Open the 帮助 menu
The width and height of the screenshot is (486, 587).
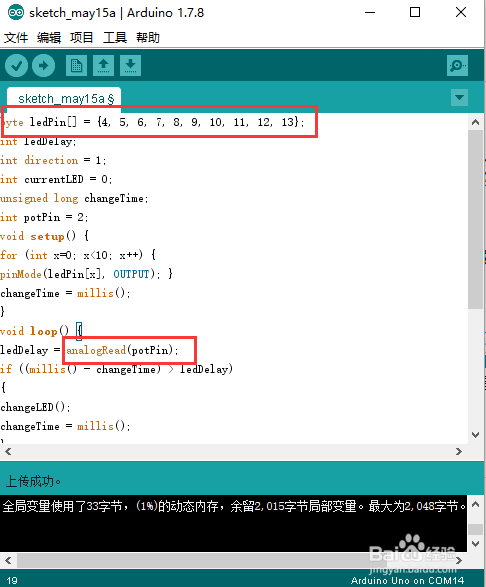tap(148, 38)
